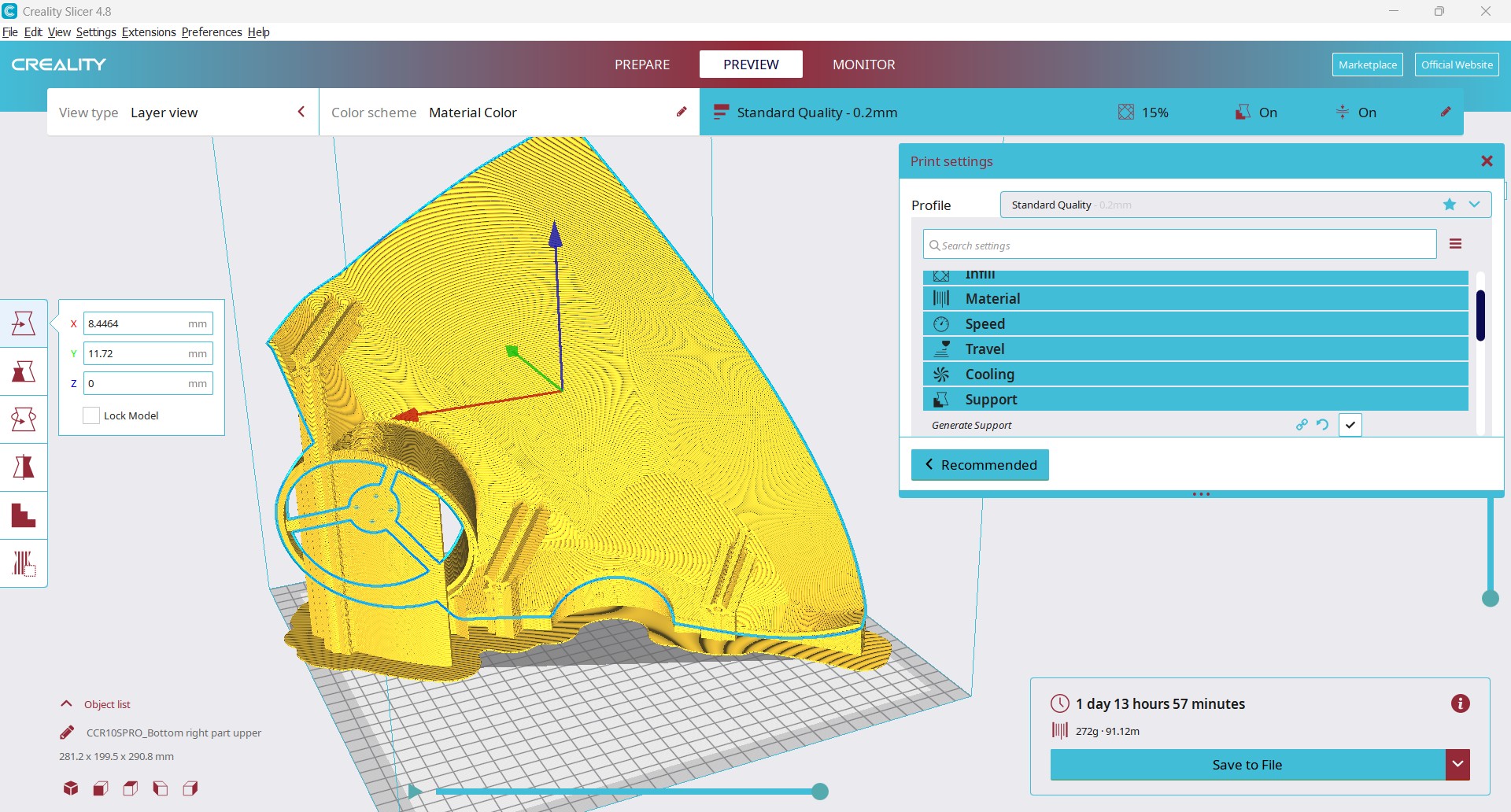1511x812 pixels.
Task: Click the horizontal path slider handle
Action: 820,792
